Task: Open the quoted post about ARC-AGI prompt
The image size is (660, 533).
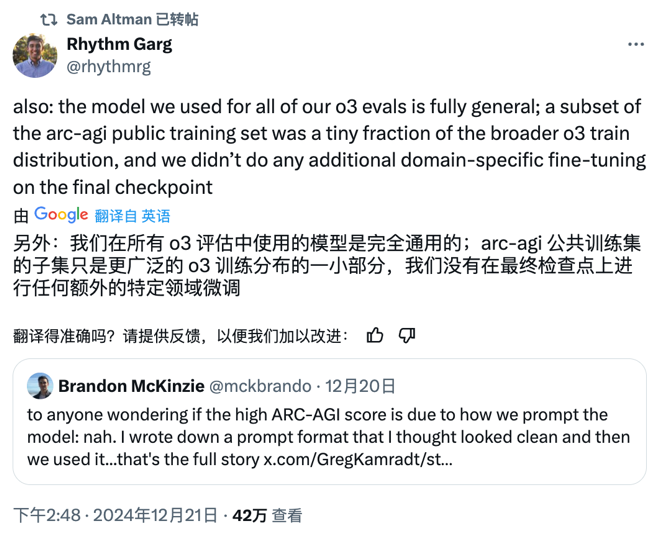Action: 330,437
